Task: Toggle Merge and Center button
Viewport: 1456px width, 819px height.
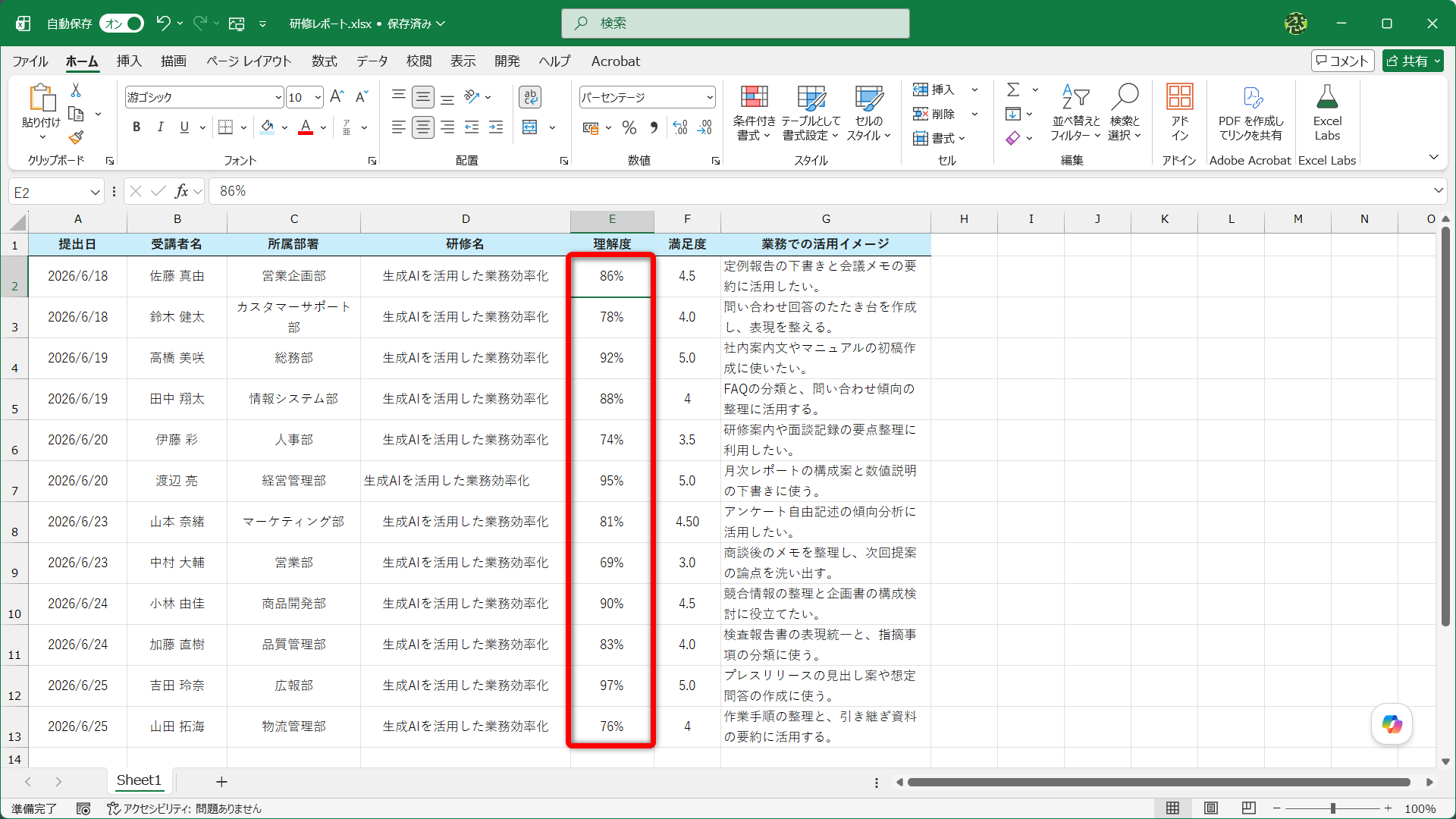Action: click(x=530, y=127)
